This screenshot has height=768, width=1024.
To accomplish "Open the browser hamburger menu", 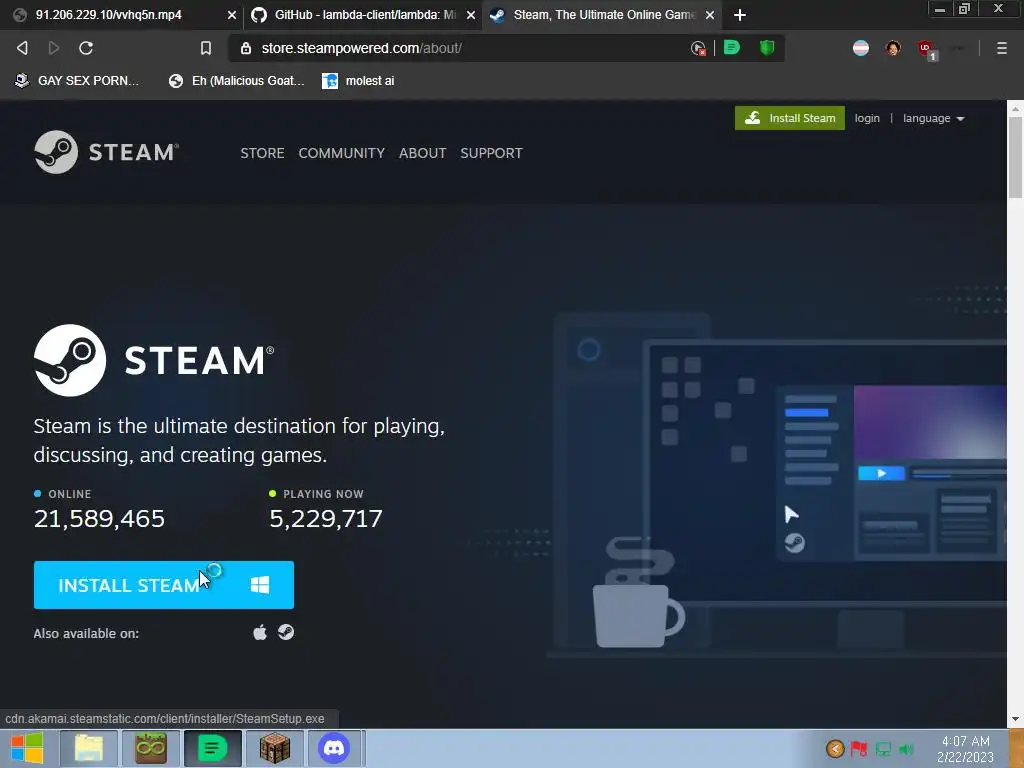I will (1002, 48).
